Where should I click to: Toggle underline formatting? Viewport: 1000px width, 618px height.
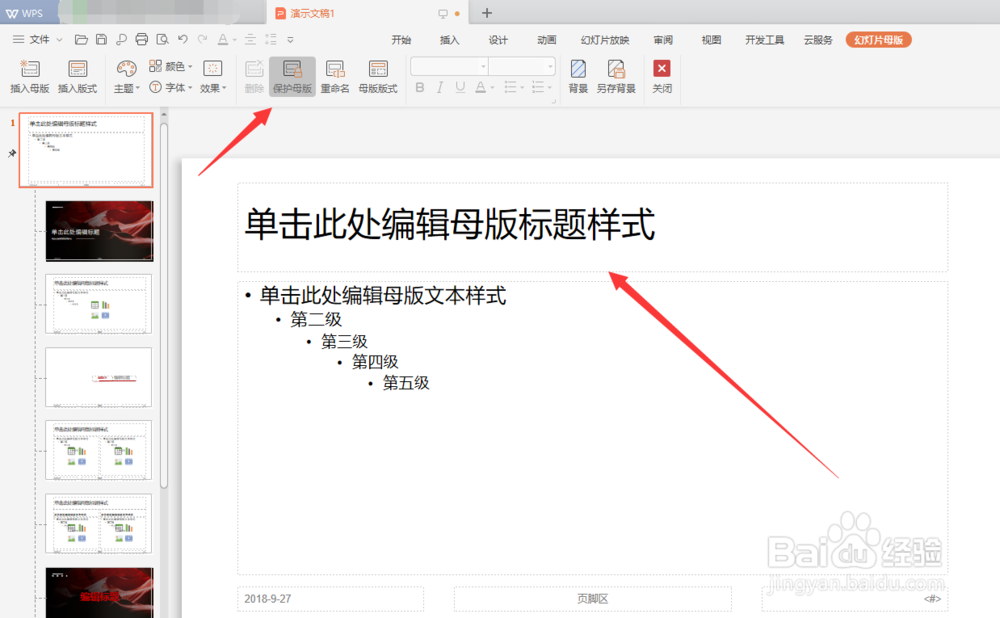tap(460, 87)
